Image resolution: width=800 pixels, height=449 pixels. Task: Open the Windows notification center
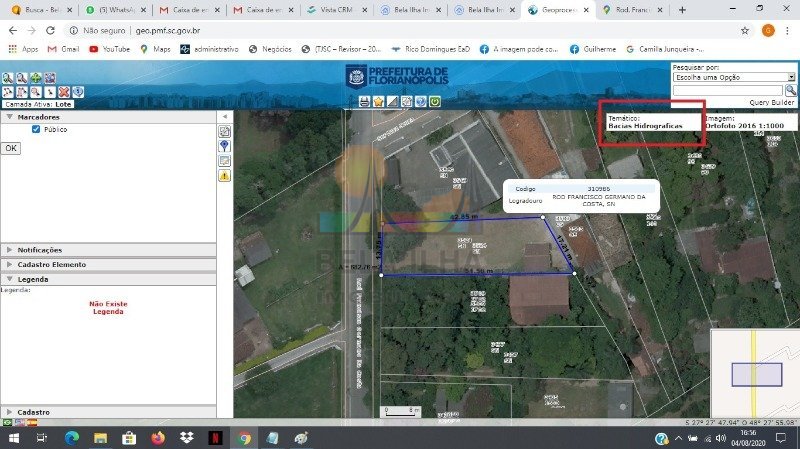pos(781,438)
